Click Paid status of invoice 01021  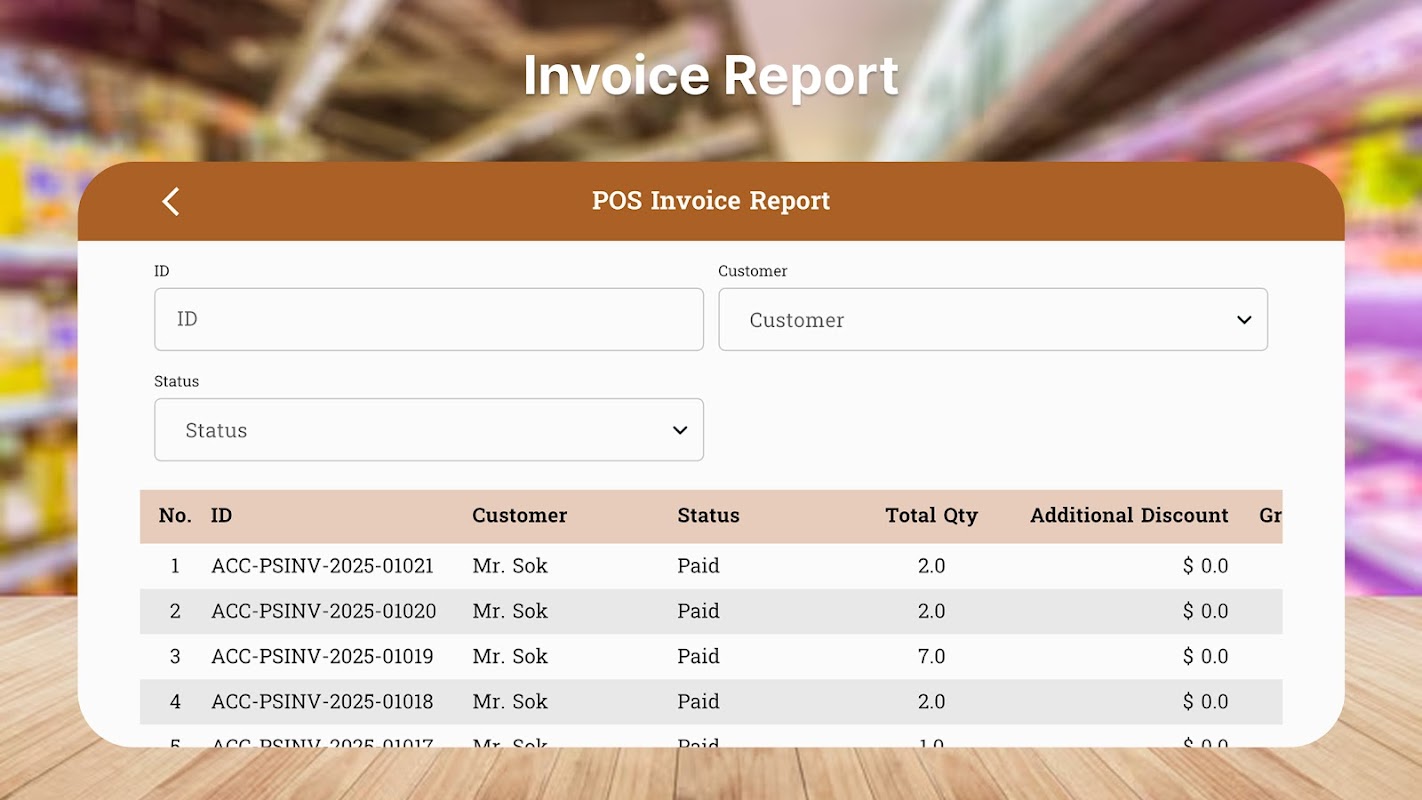pos(698,566)
